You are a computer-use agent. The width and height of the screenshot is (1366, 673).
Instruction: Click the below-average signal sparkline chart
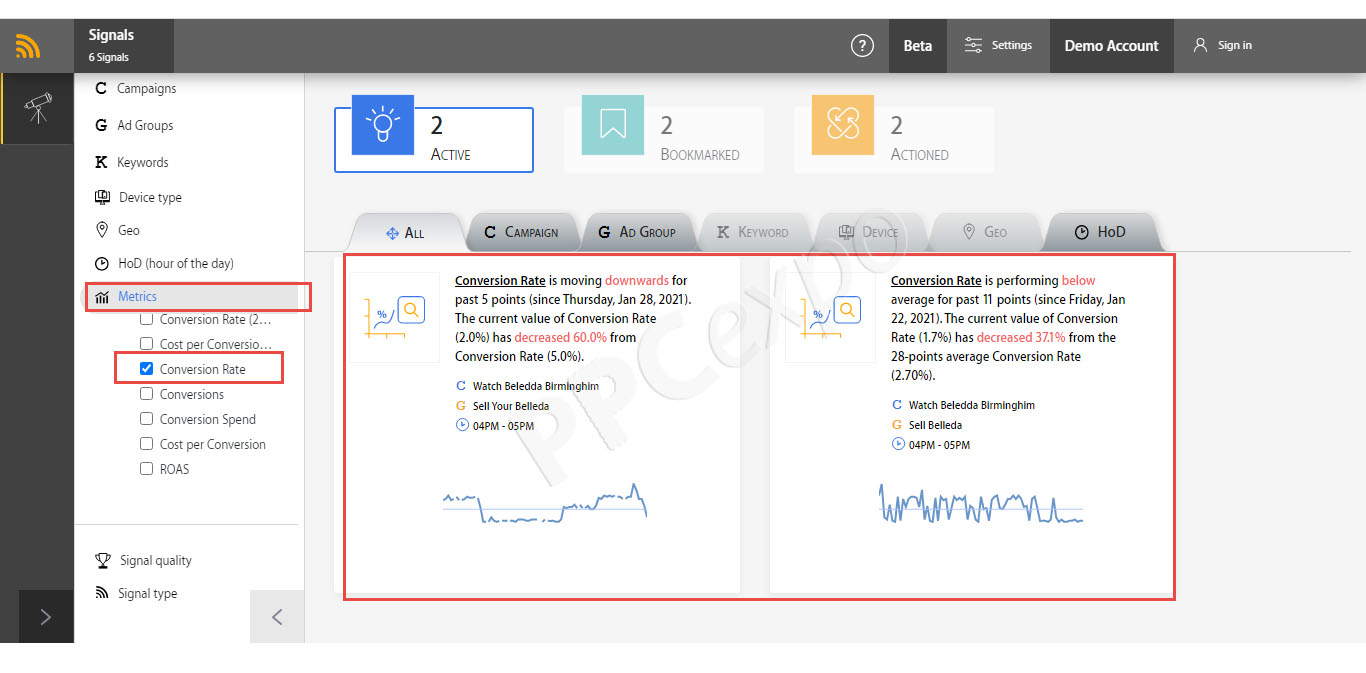(x=981, y=503)
